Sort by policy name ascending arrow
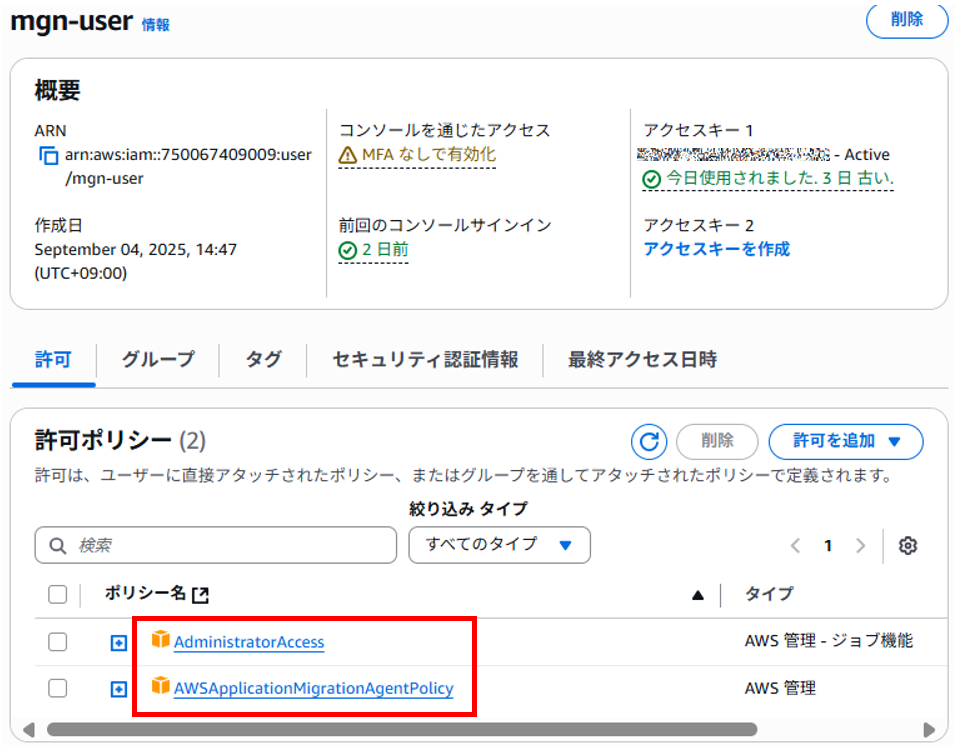Image resolution: width=959 pixels, height=747 pixels. tap(698, 595)
